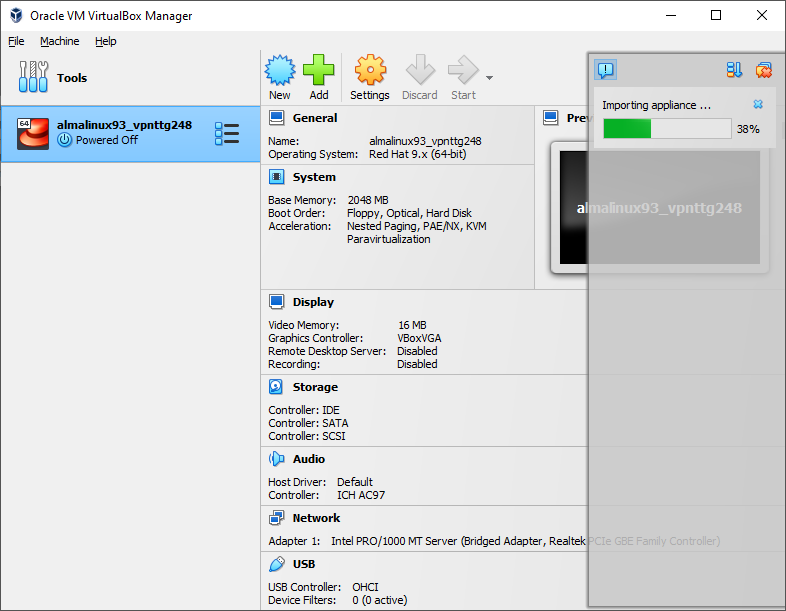This screenshot has height=611, width=786.
Task: Click the USB section plug icon
Action: 276,564
